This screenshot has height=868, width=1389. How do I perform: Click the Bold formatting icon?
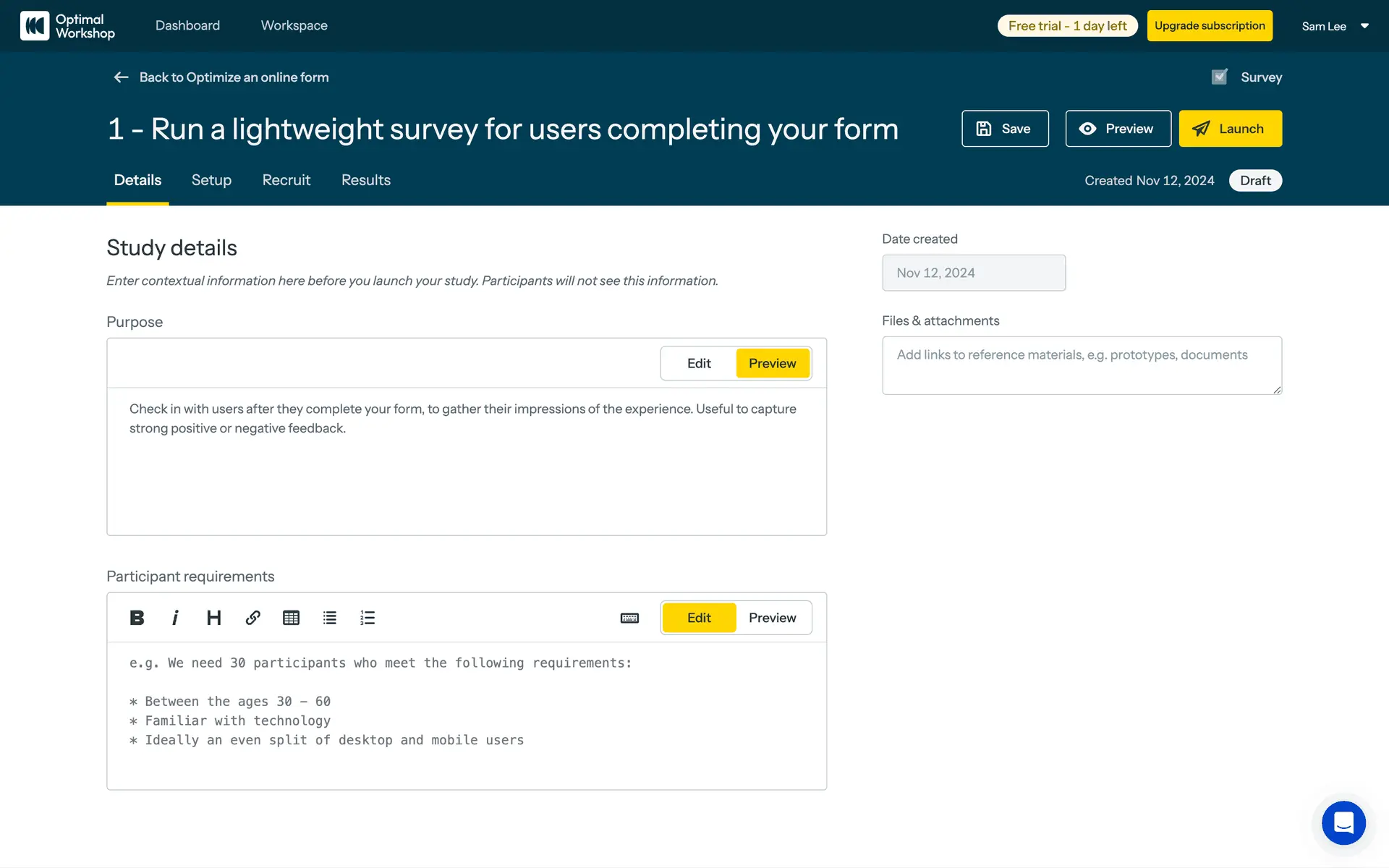(x=137, y=618)
